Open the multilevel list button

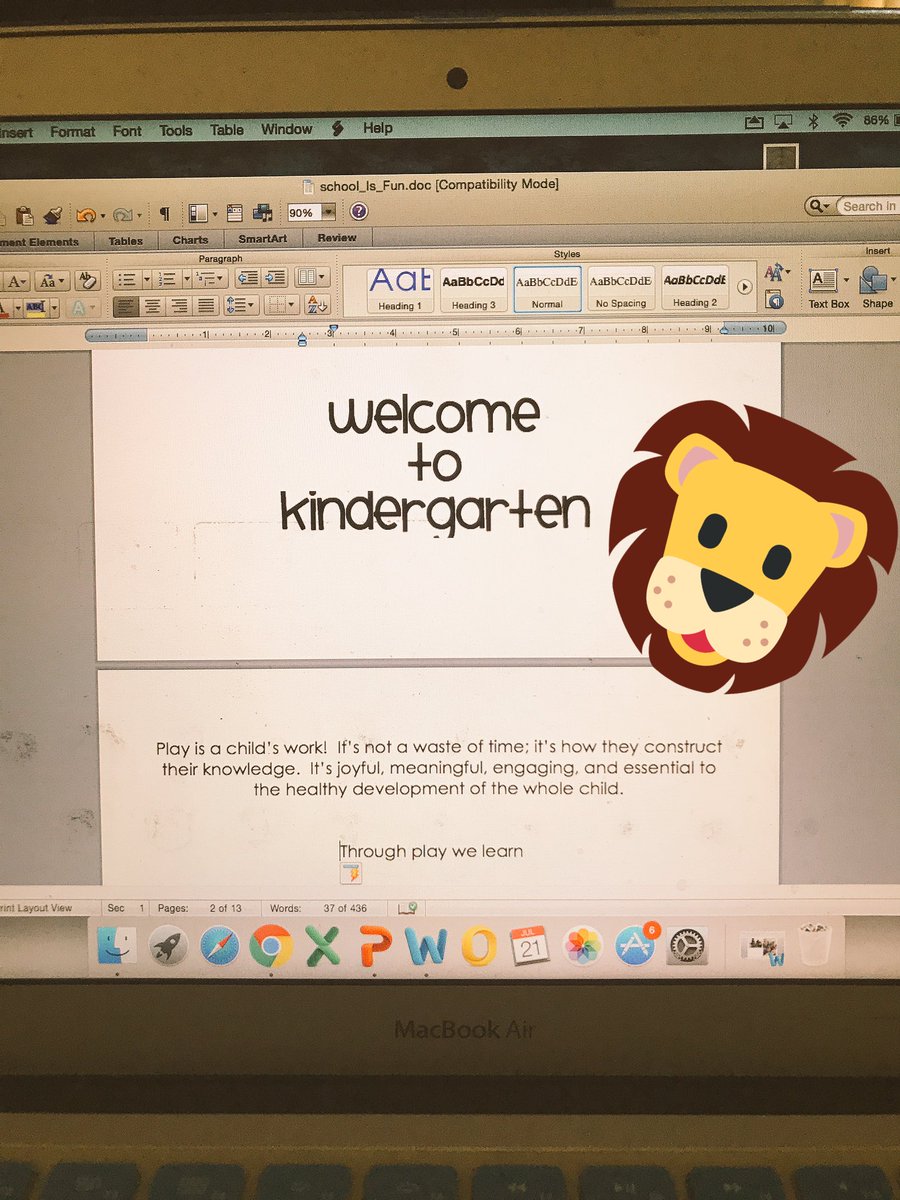coord(212,278)
